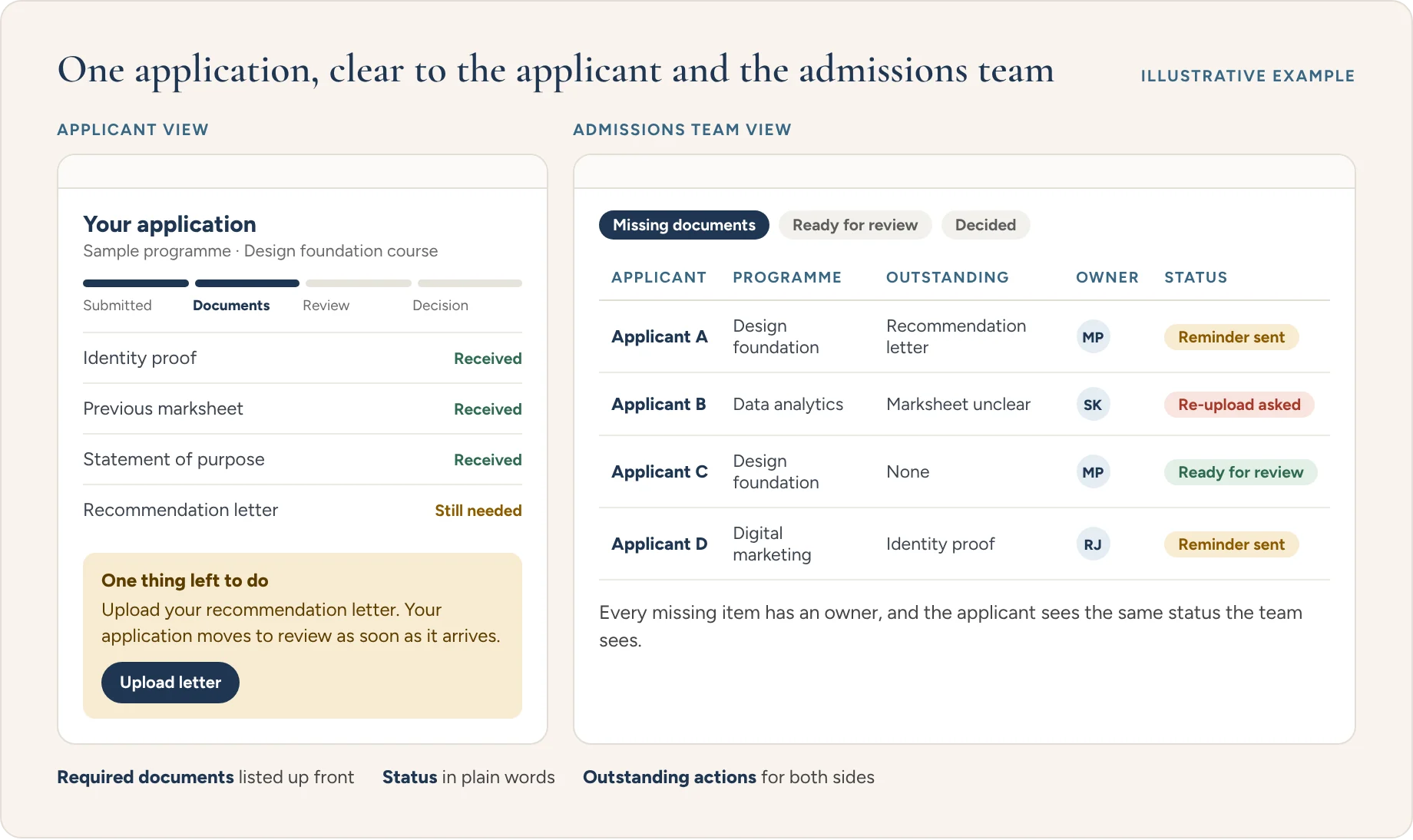
Task: Click the STATUS column header
Action: click(1196, 277)
